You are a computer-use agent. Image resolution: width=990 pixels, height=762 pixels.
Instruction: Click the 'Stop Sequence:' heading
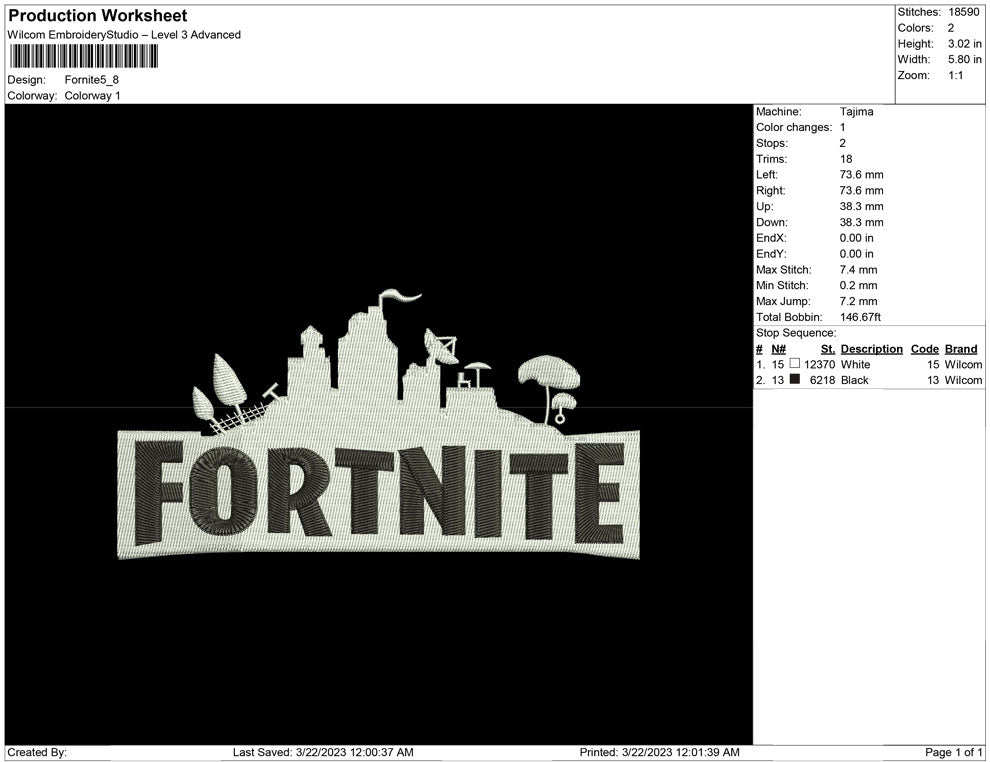(x=796, y=333)
